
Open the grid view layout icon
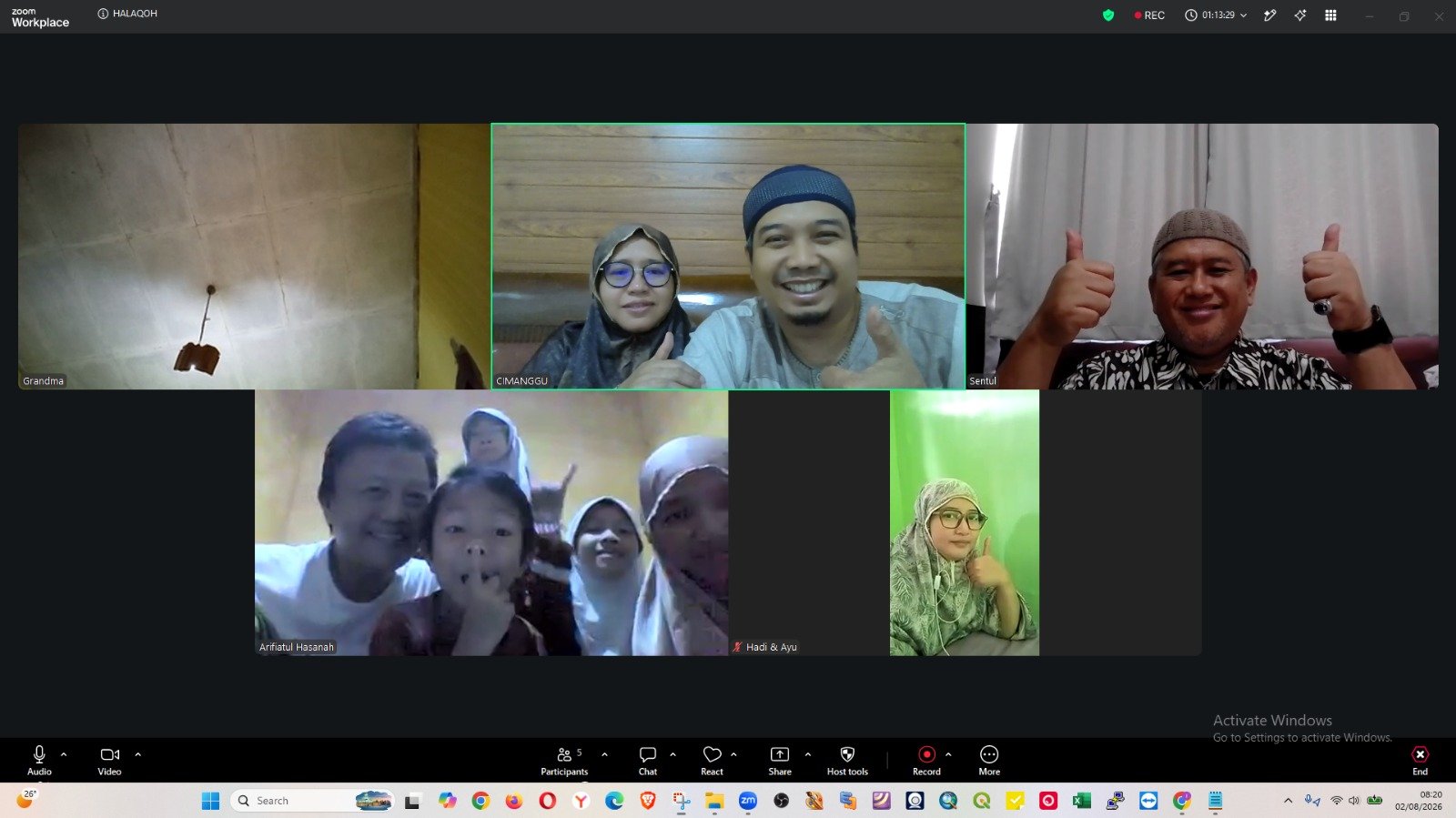pyautogui.click(x=1330, y=15)
